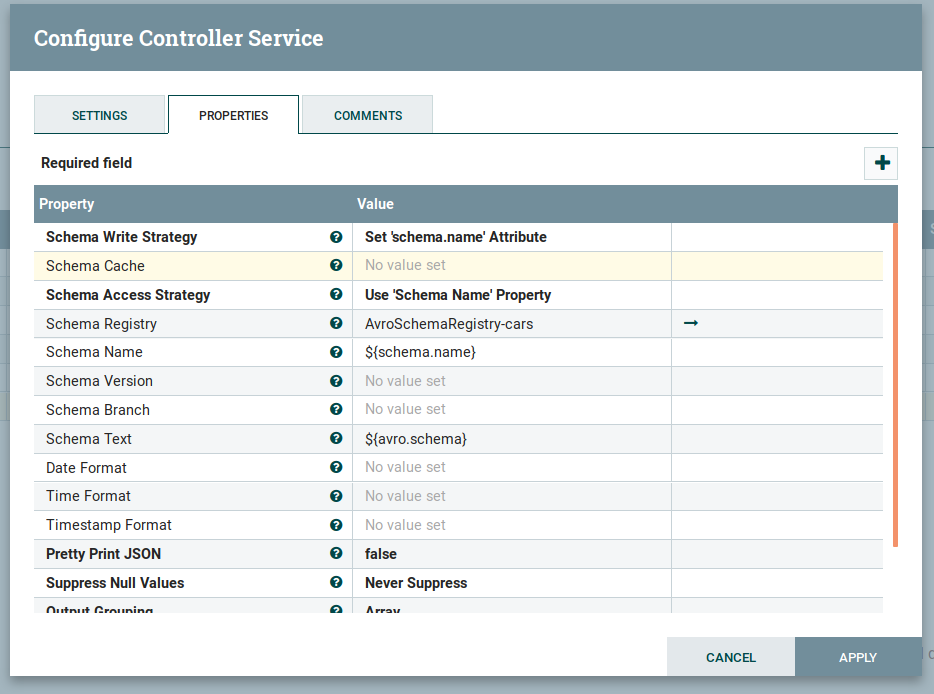Screen dimensions: 934x694
Task: Open the Schema Access Strategy value selector
Action: click(510, 295)
